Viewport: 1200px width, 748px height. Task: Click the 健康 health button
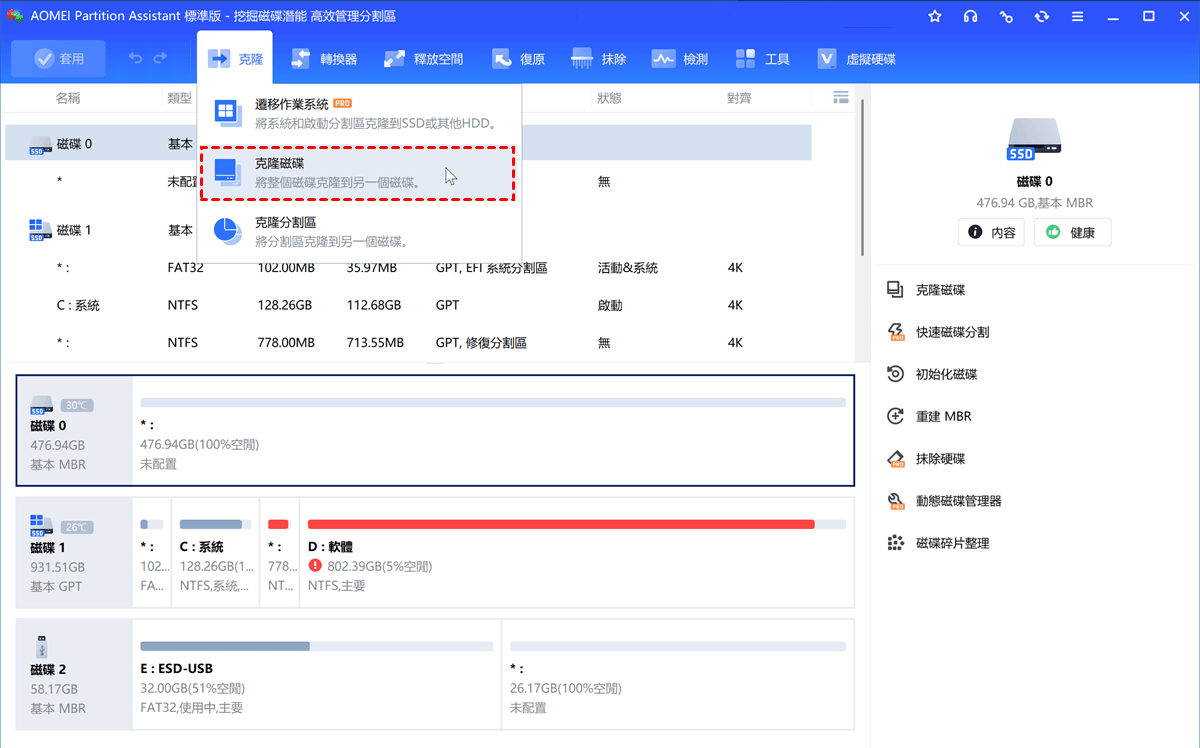point(1072,232)
